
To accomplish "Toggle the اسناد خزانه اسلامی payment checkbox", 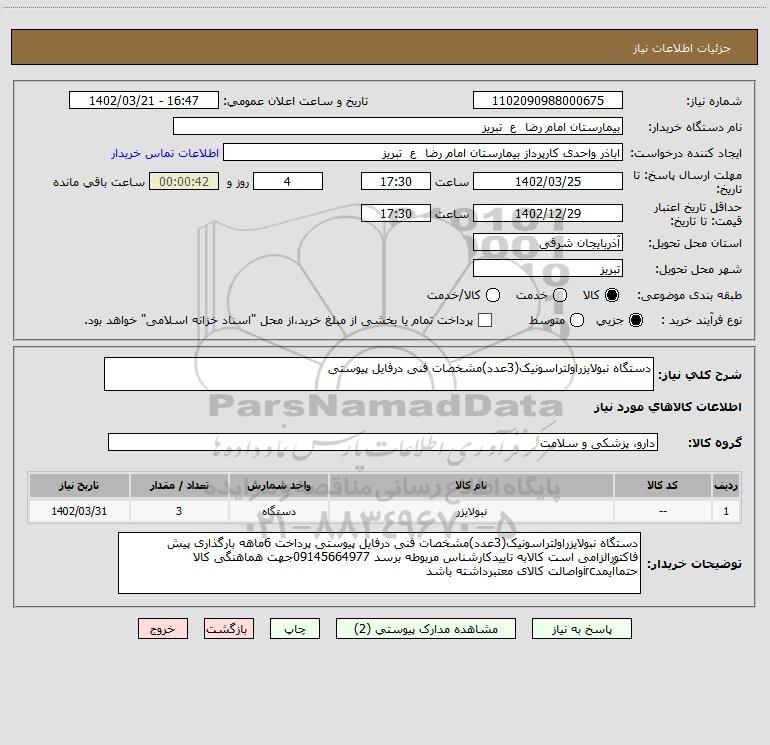I will (485, 320).
